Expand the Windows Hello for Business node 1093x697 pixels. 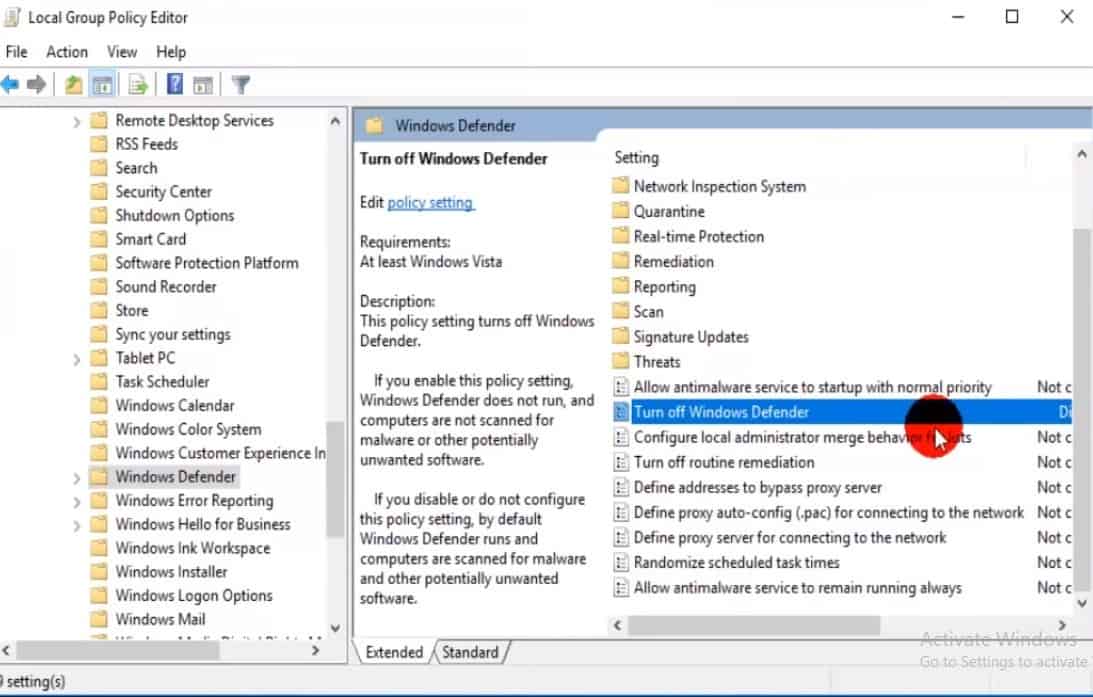pyautogui.click(x=77, y=526)
